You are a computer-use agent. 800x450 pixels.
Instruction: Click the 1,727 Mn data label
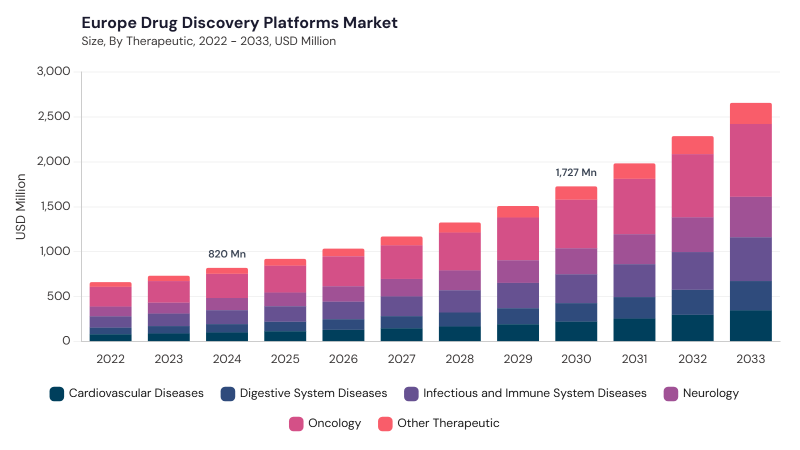click(576, 173)
